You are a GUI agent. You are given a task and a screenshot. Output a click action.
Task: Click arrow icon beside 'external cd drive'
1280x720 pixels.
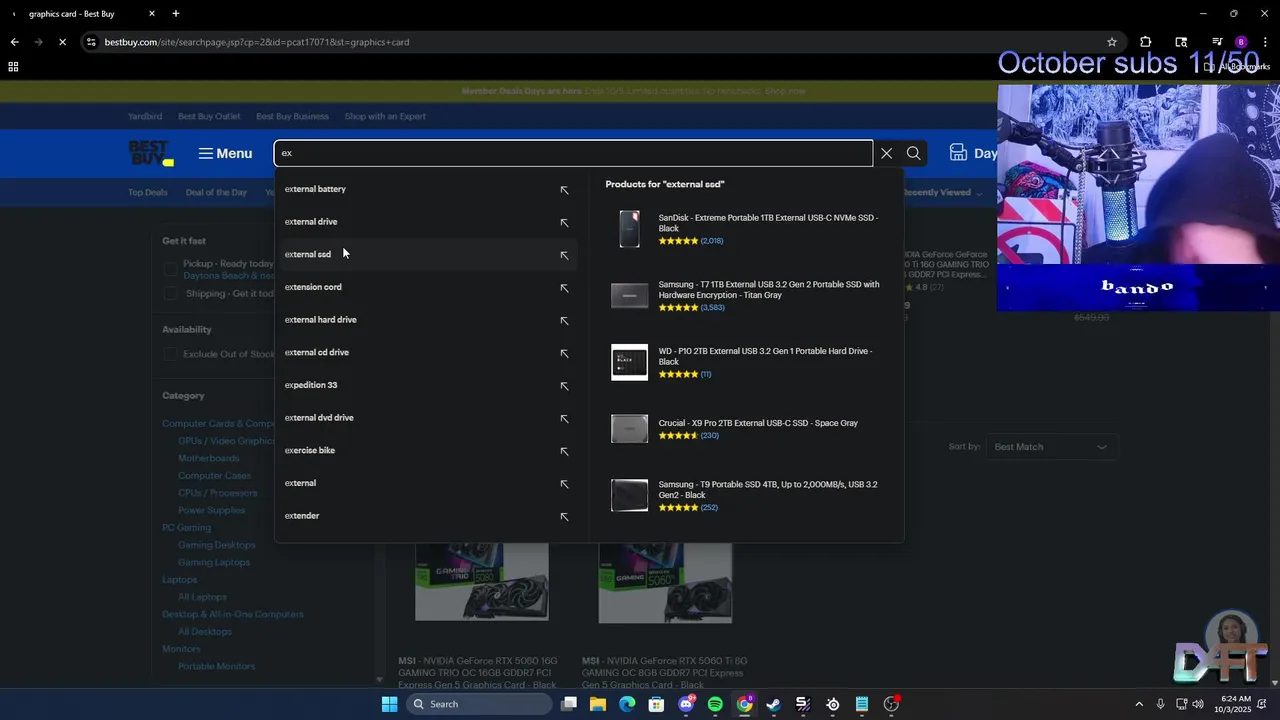(x=564, y=354)
